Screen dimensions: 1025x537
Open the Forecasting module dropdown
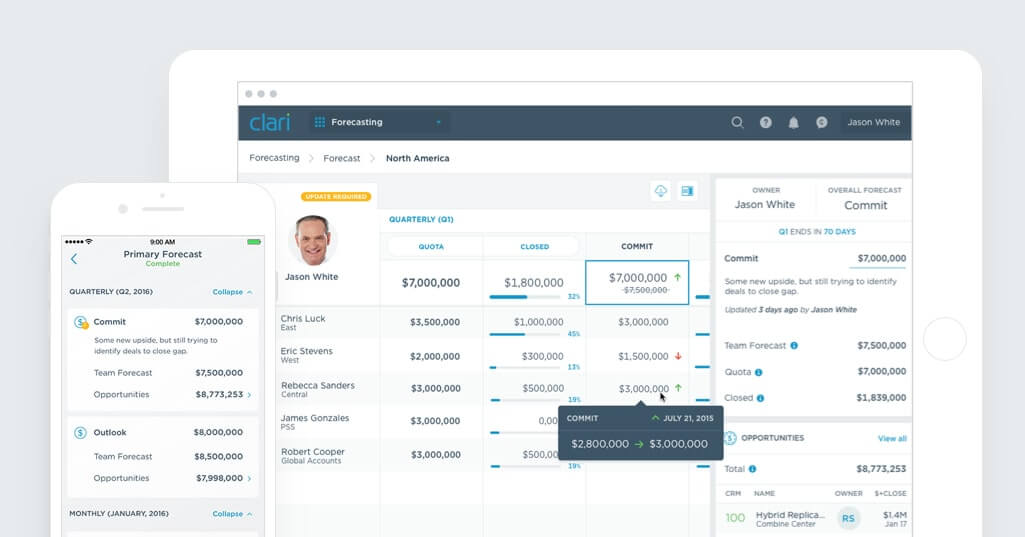[x=379, y=122]
